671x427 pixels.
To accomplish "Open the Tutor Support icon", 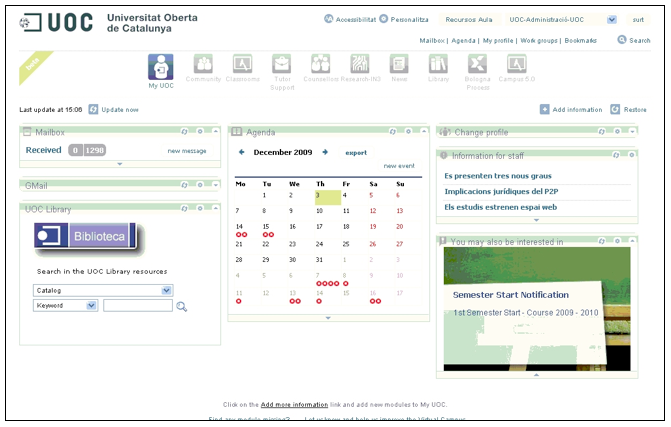I will (x=282, y=64).
